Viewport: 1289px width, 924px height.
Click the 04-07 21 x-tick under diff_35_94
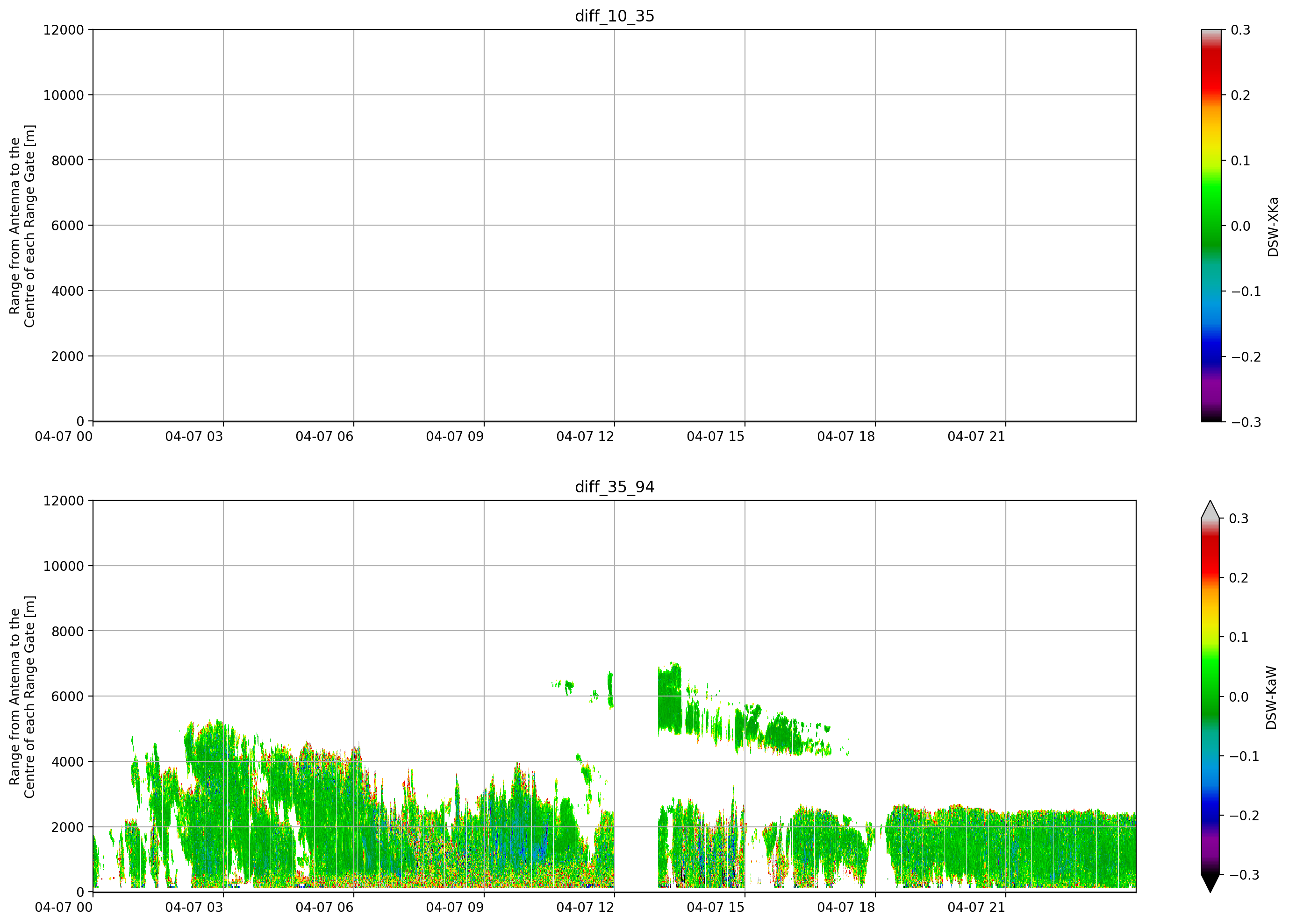pos(976,907)
